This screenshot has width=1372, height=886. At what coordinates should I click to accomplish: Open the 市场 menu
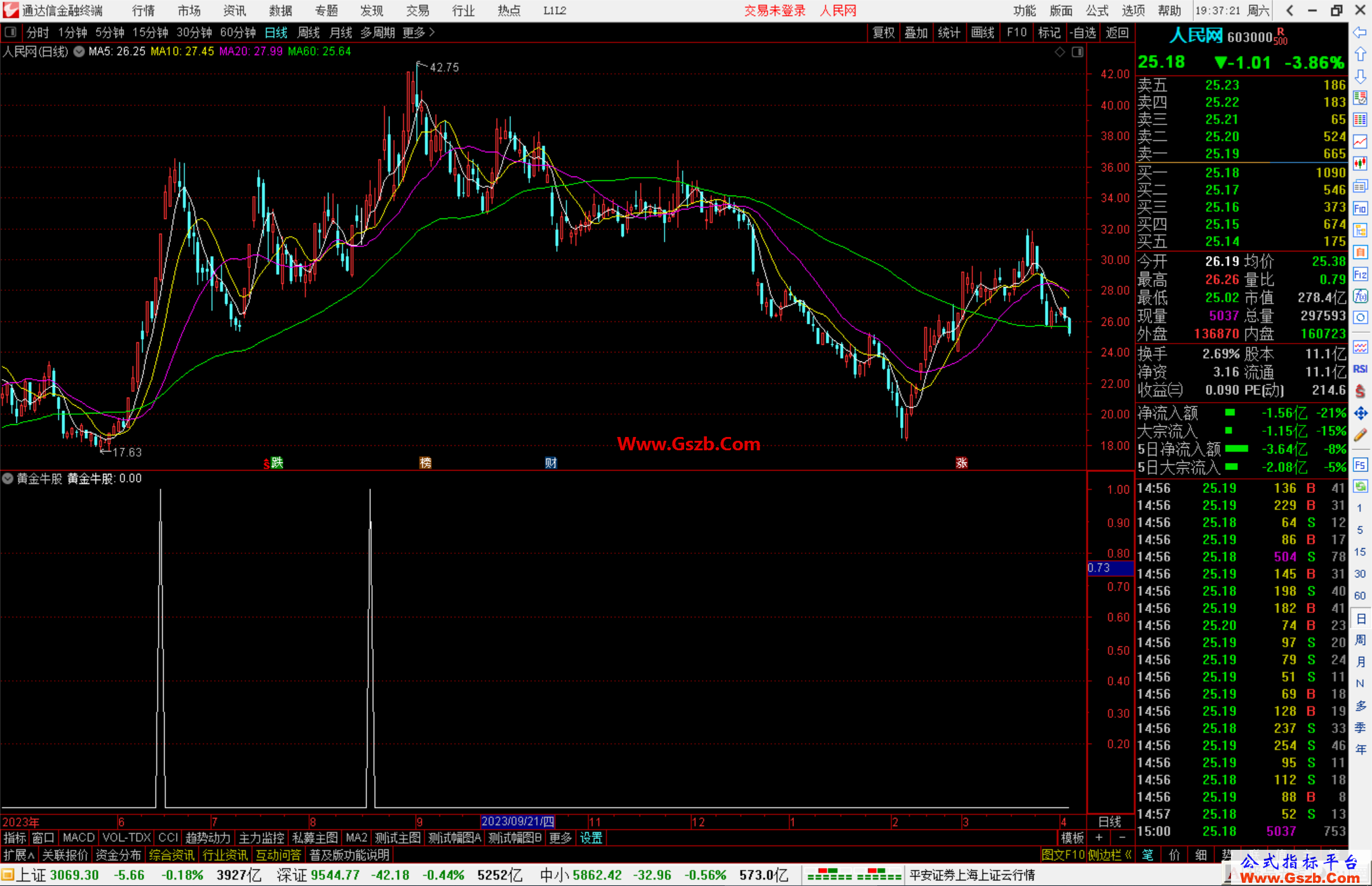[x=189, y=11]
